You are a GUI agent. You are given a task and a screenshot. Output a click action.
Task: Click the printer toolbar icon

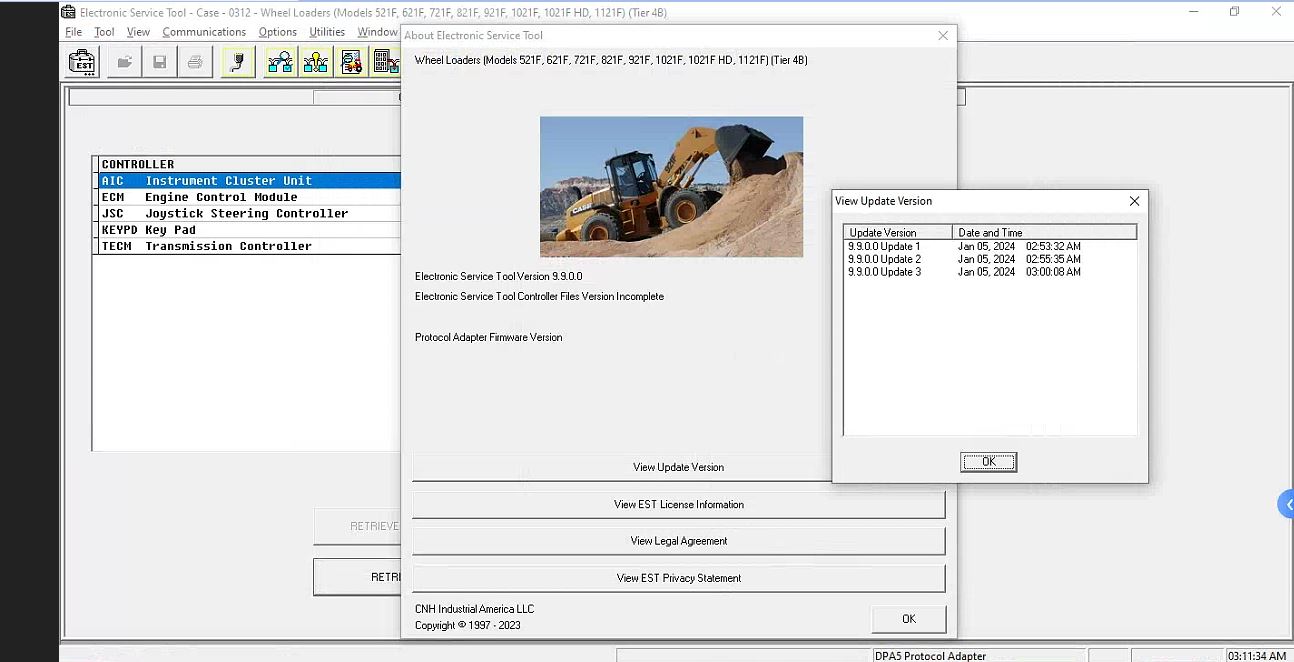coord(195,63)
